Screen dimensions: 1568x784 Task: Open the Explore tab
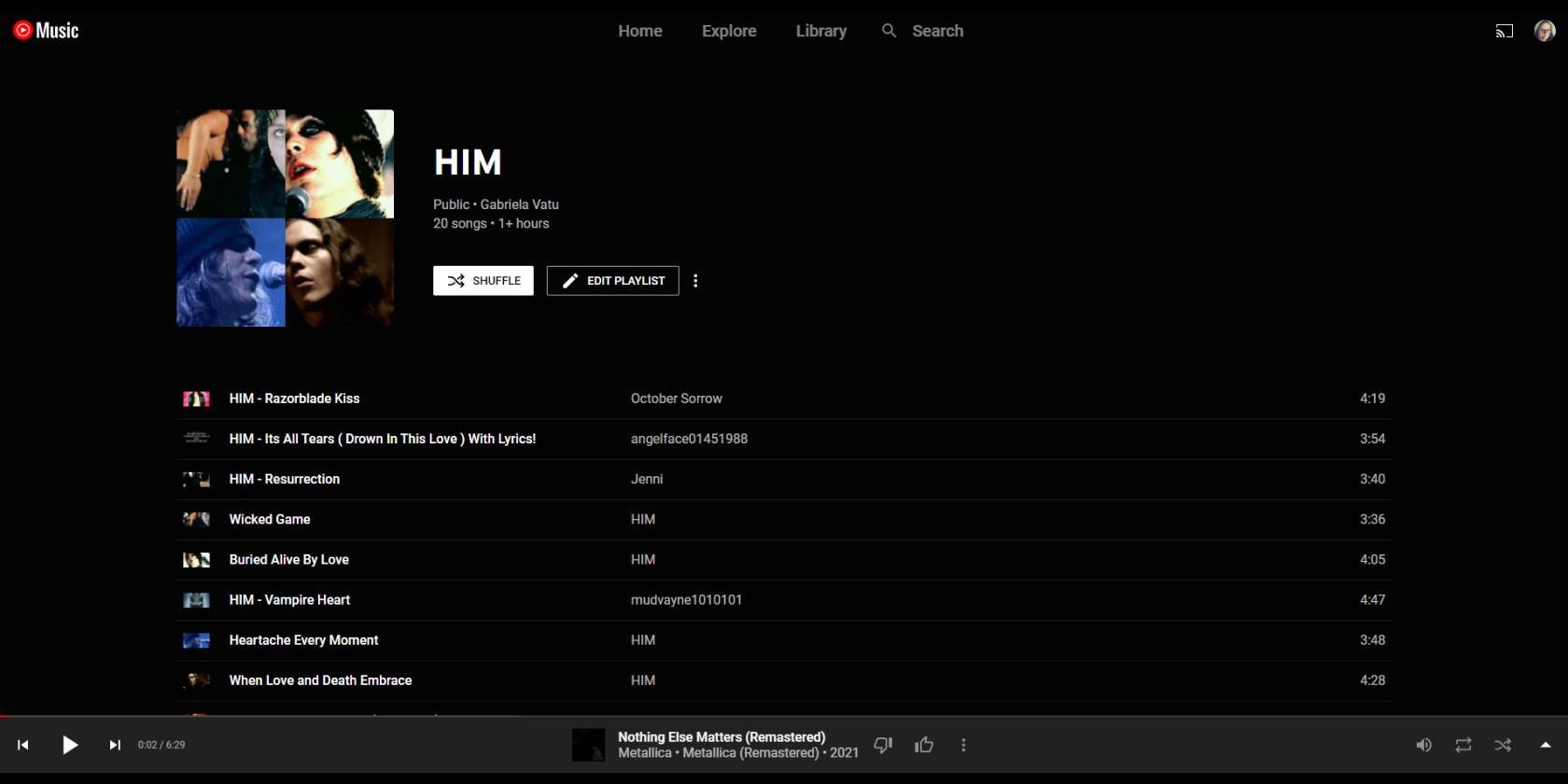coord(729,31)
